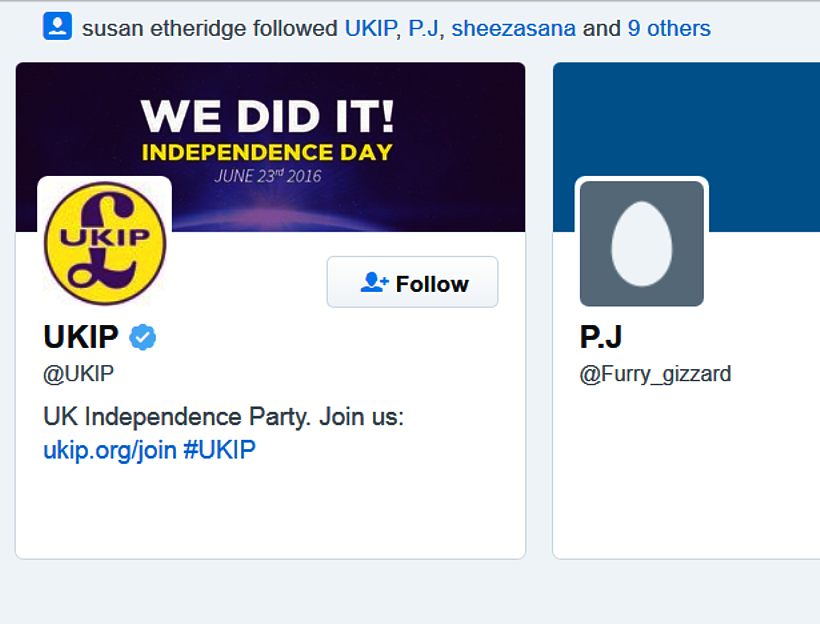
Task: Click the person-plus icon in Follow button
Action: [374, 283]
